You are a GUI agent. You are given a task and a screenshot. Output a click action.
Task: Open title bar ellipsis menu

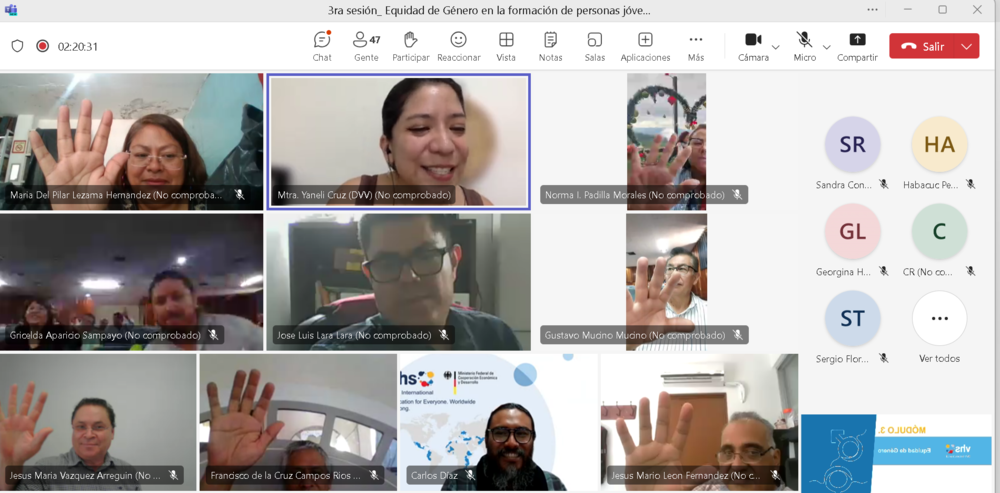tap(873, 10)
